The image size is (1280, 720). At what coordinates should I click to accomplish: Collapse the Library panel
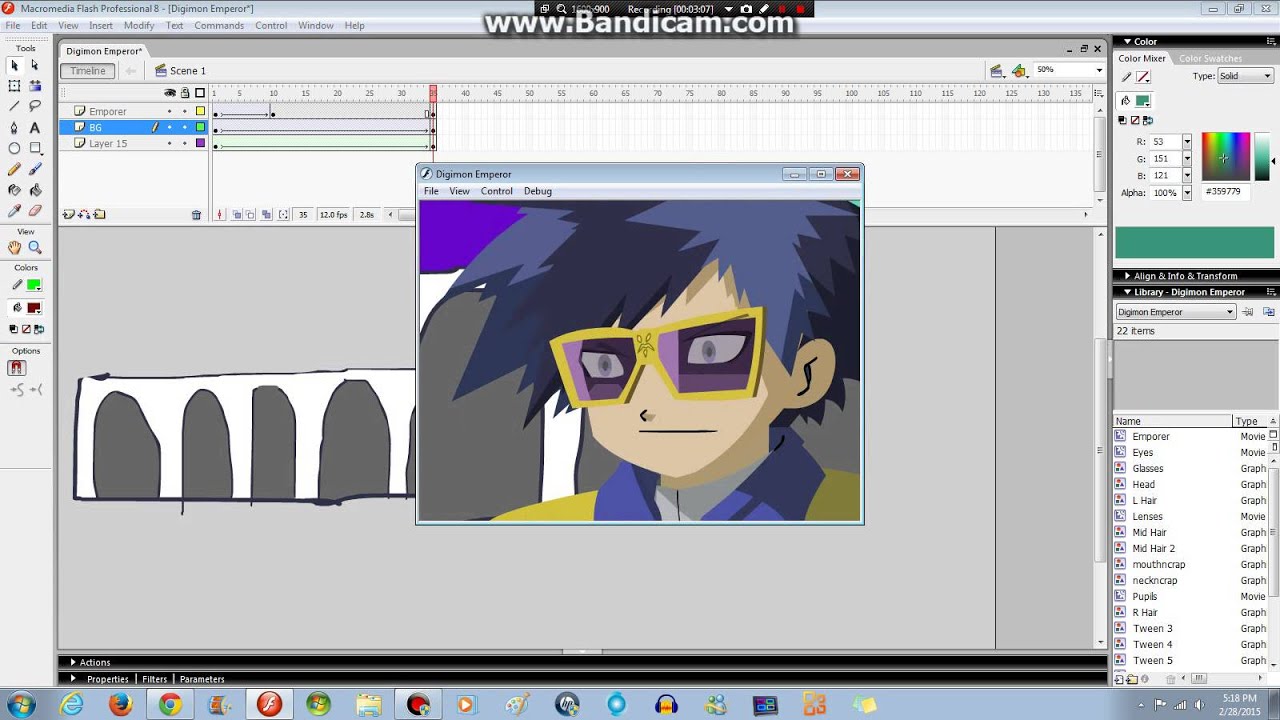point(1127,292)
